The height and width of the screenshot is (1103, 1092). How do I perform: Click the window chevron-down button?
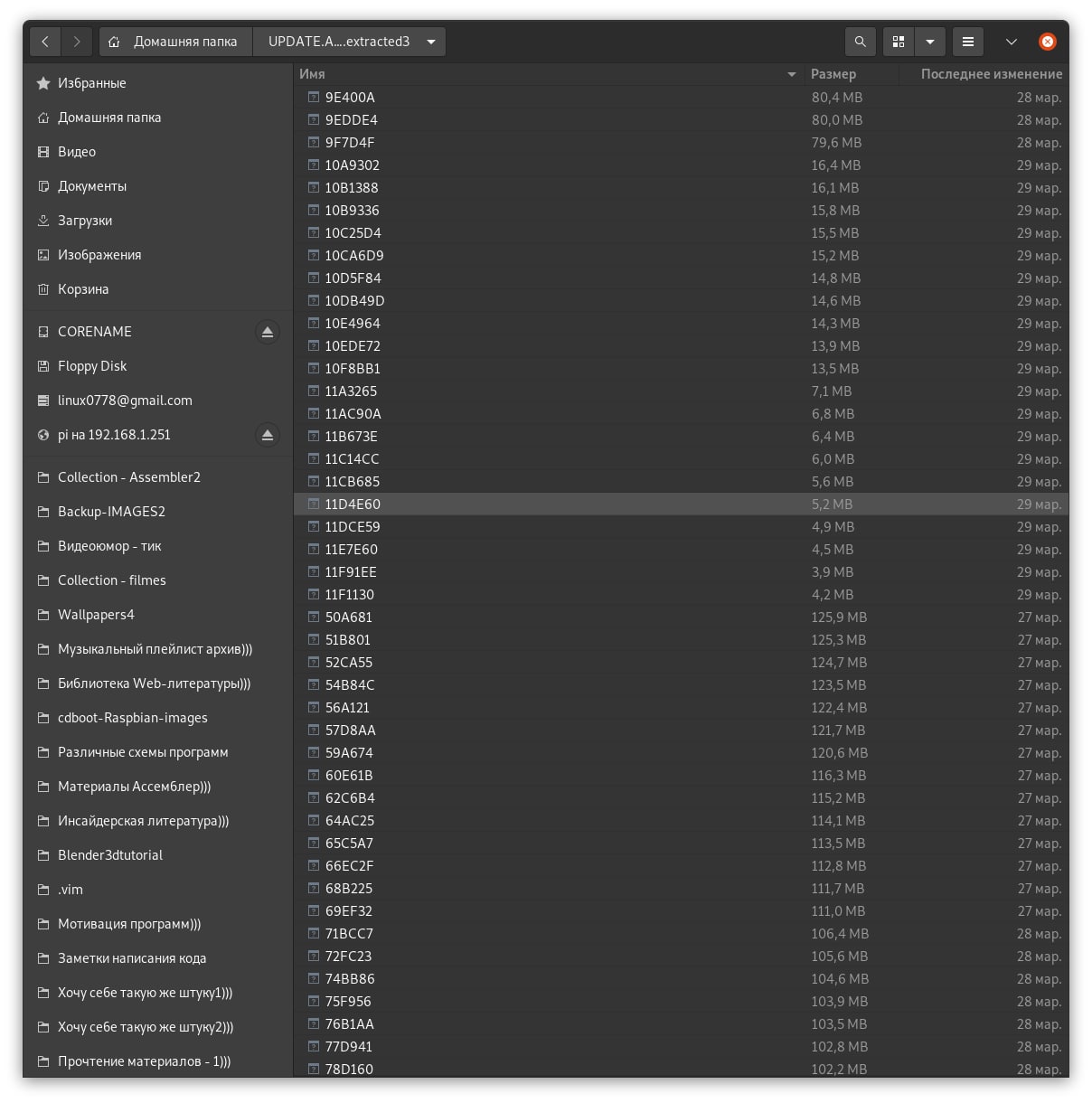click(1012, 42)
